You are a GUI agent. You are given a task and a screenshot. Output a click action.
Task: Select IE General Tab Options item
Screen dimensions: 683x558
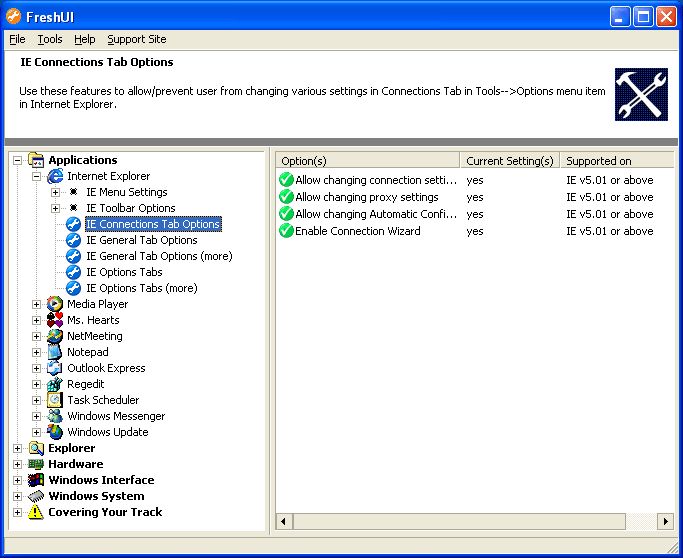point(142,240)
